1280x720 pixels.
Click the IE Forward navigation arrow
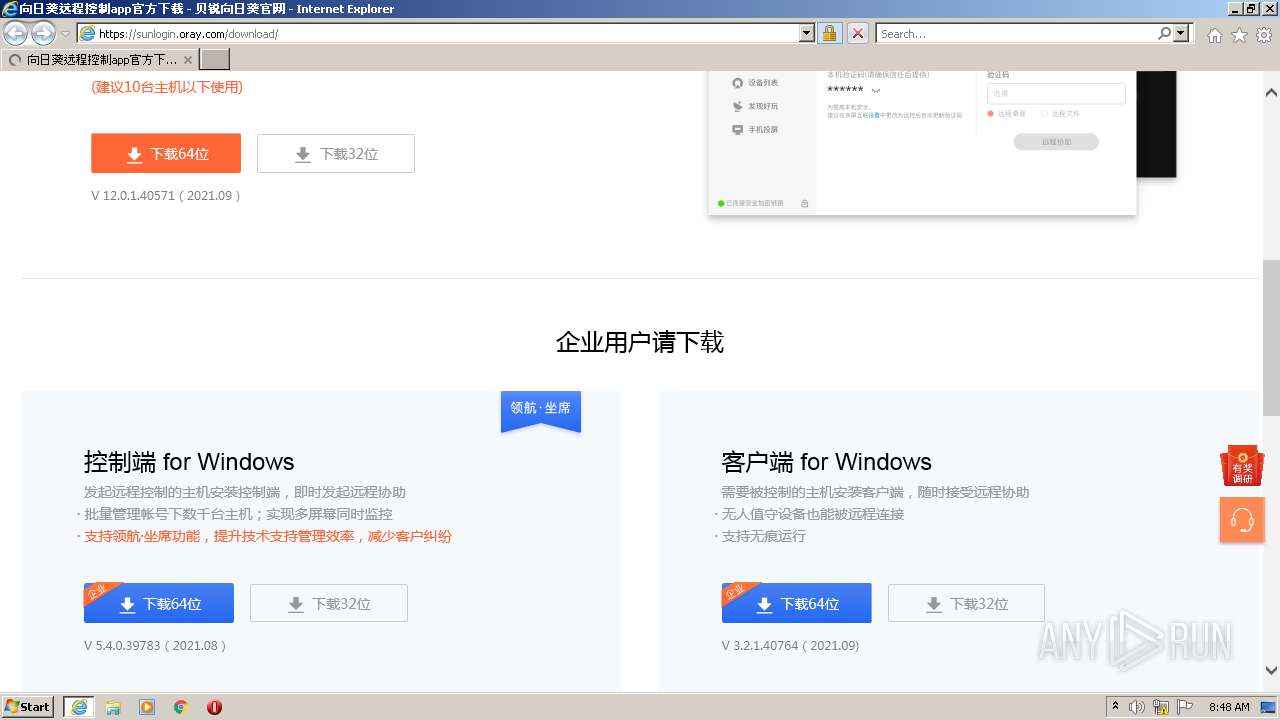pos(43,33)
